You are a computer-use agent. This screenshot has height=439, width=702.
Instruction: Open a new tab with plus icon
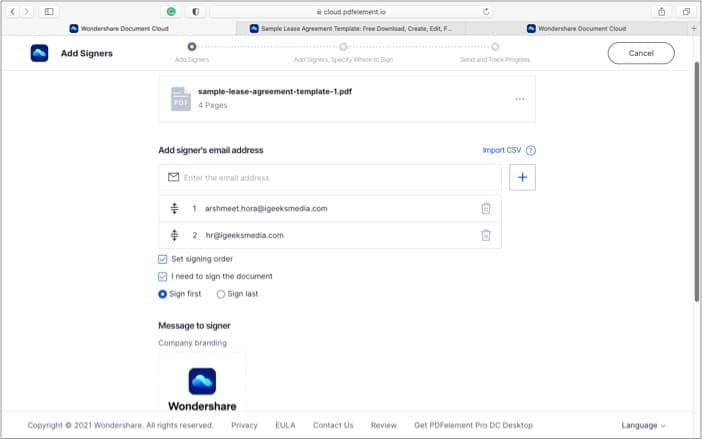coord(693,28)
